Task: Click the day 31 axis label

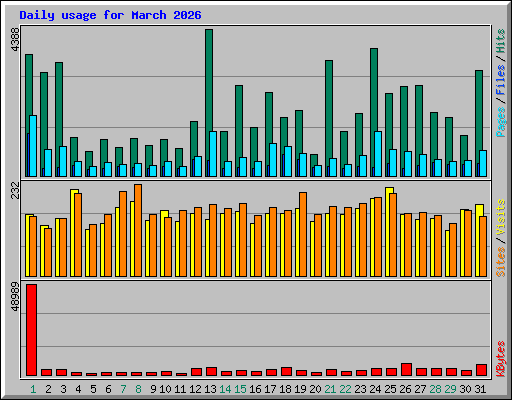Action: (x=480, y=389)
